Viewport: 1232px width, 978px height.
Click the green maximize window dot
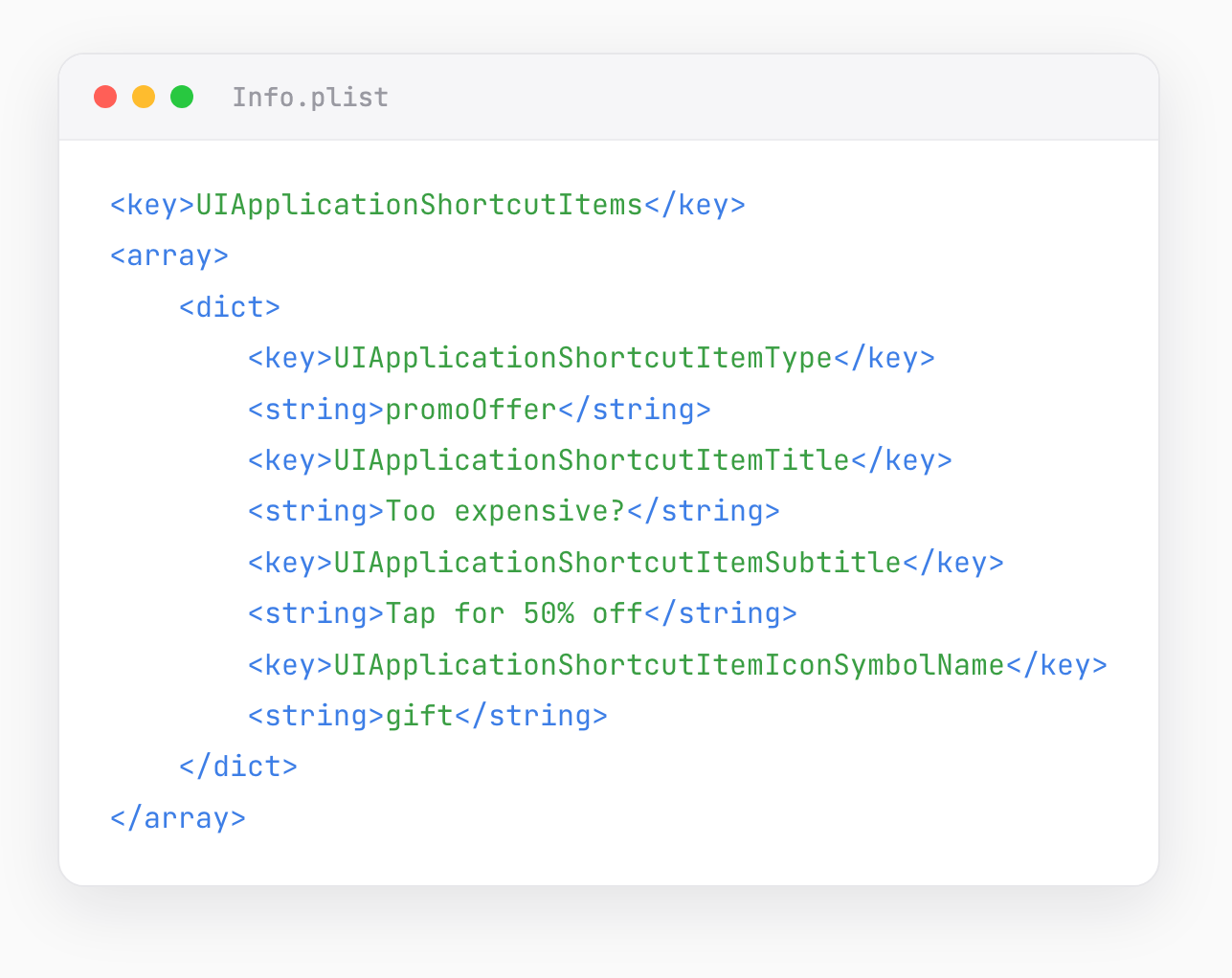tap(182, 97)
